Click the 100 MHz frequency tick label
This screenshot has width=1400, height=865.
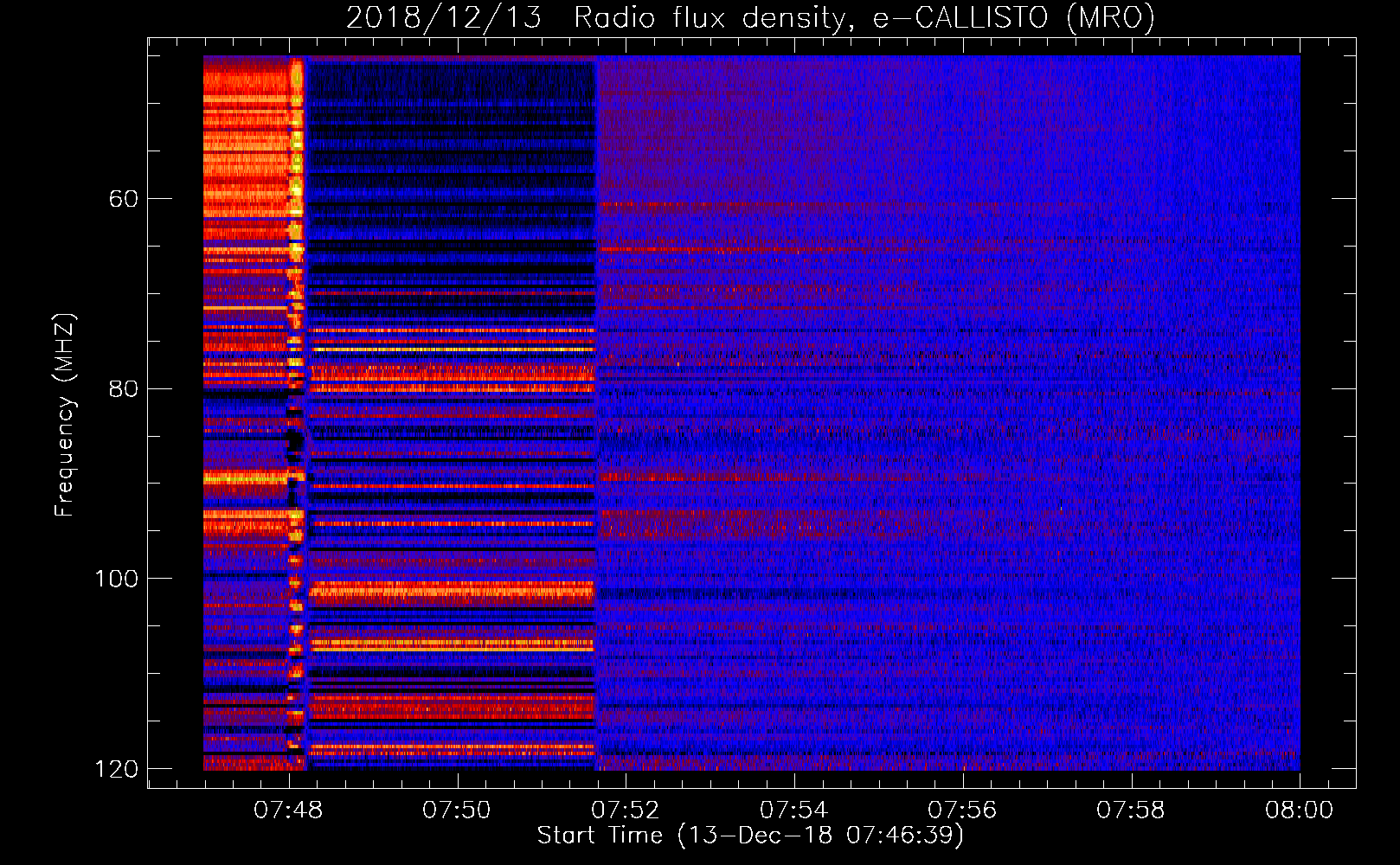116,579
